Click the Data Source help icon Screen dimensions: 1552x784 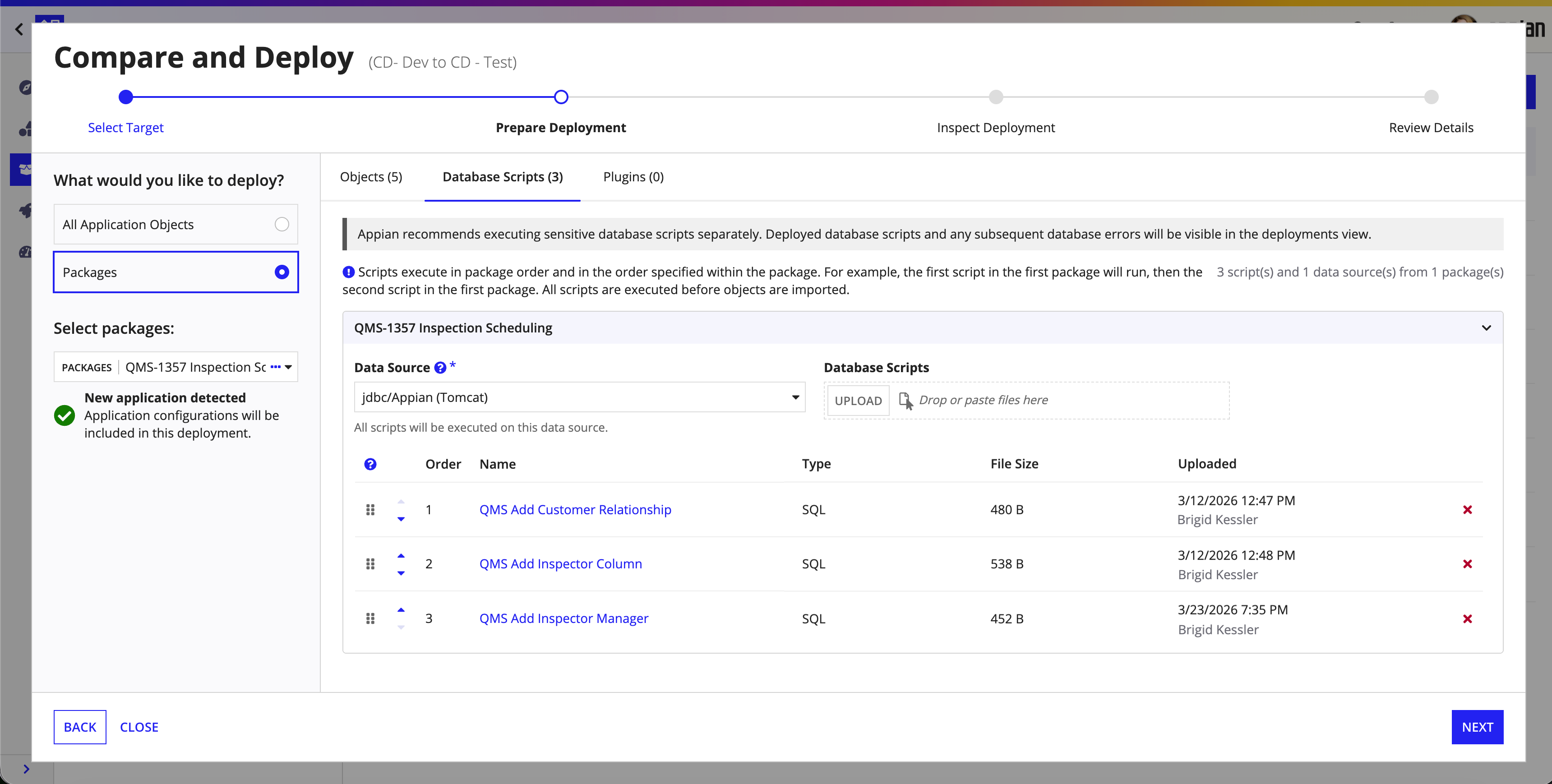pyautogui.click(x=440, y=368)
